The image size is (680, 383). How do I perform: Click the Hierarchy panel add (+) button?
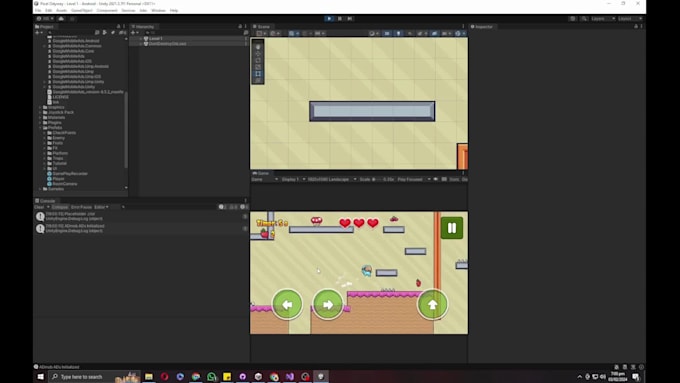pyautogui.click(x=134, y=33)
